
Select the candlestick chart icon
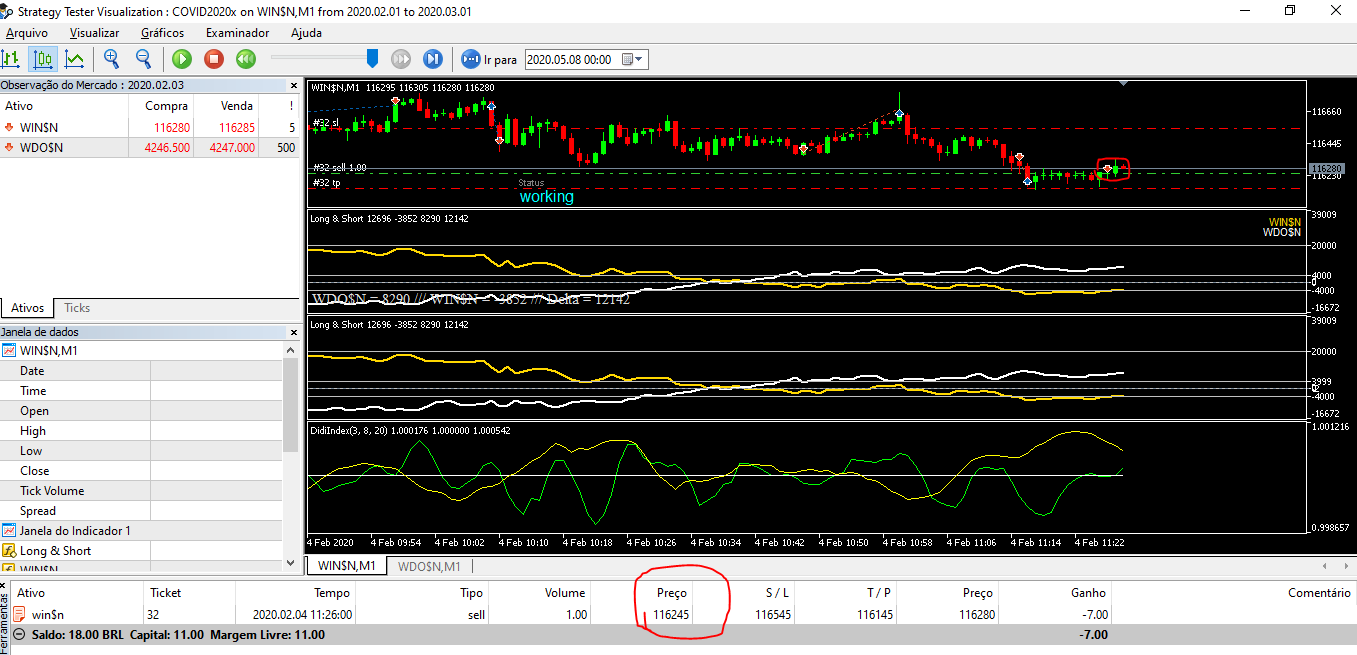[43, 59]
